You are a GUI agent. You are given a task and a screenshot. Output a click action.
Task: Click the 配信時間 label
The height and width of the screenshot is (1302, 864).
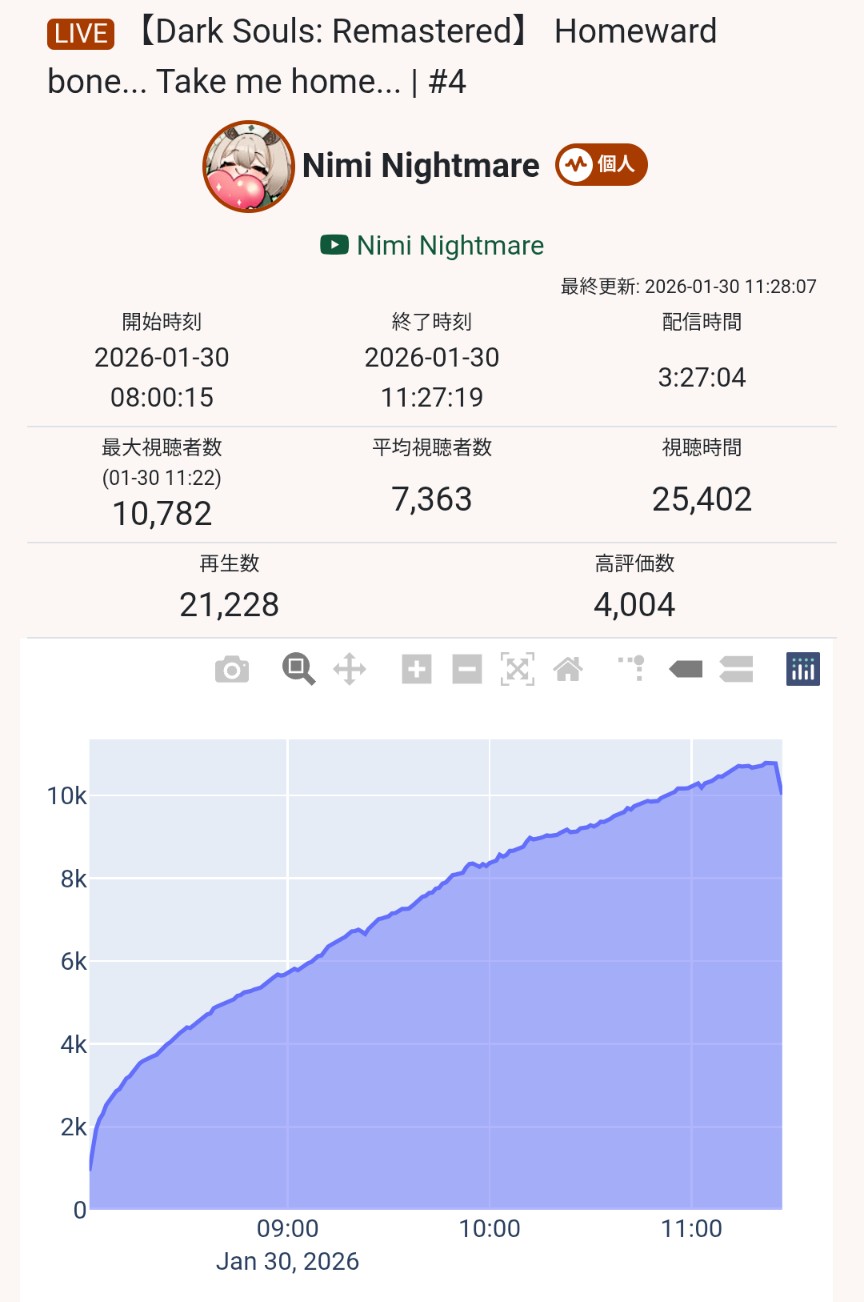tap(702, 322)
